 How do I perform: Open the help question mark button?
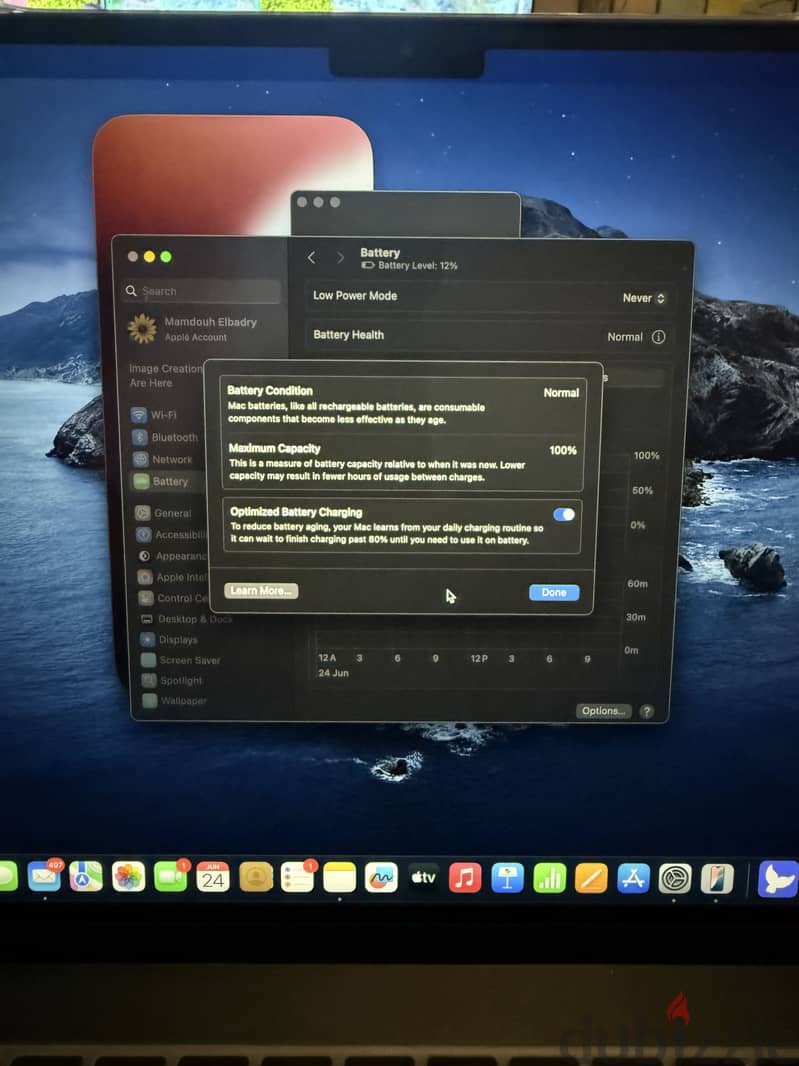tap(647, 711)
